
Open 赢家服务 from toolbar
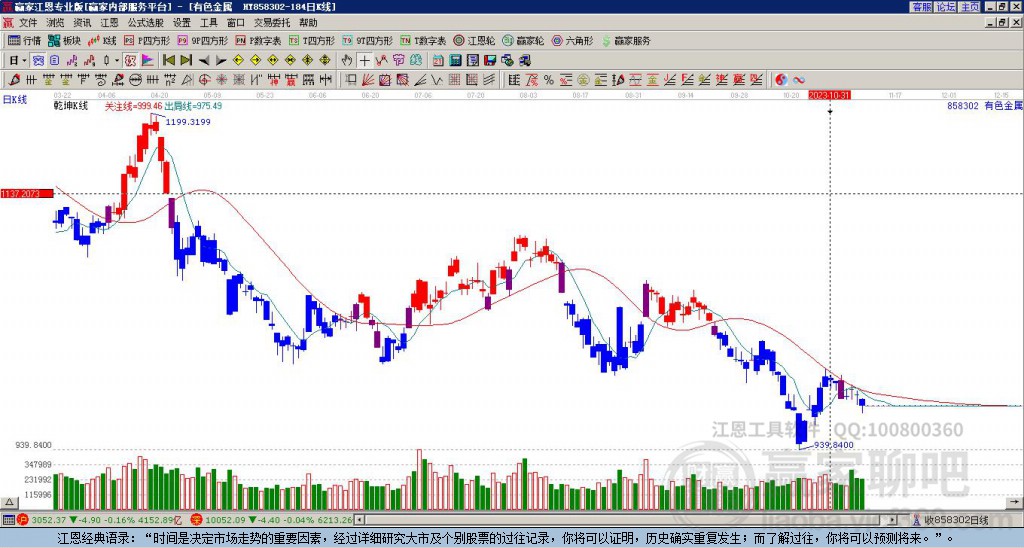(626, 40)
